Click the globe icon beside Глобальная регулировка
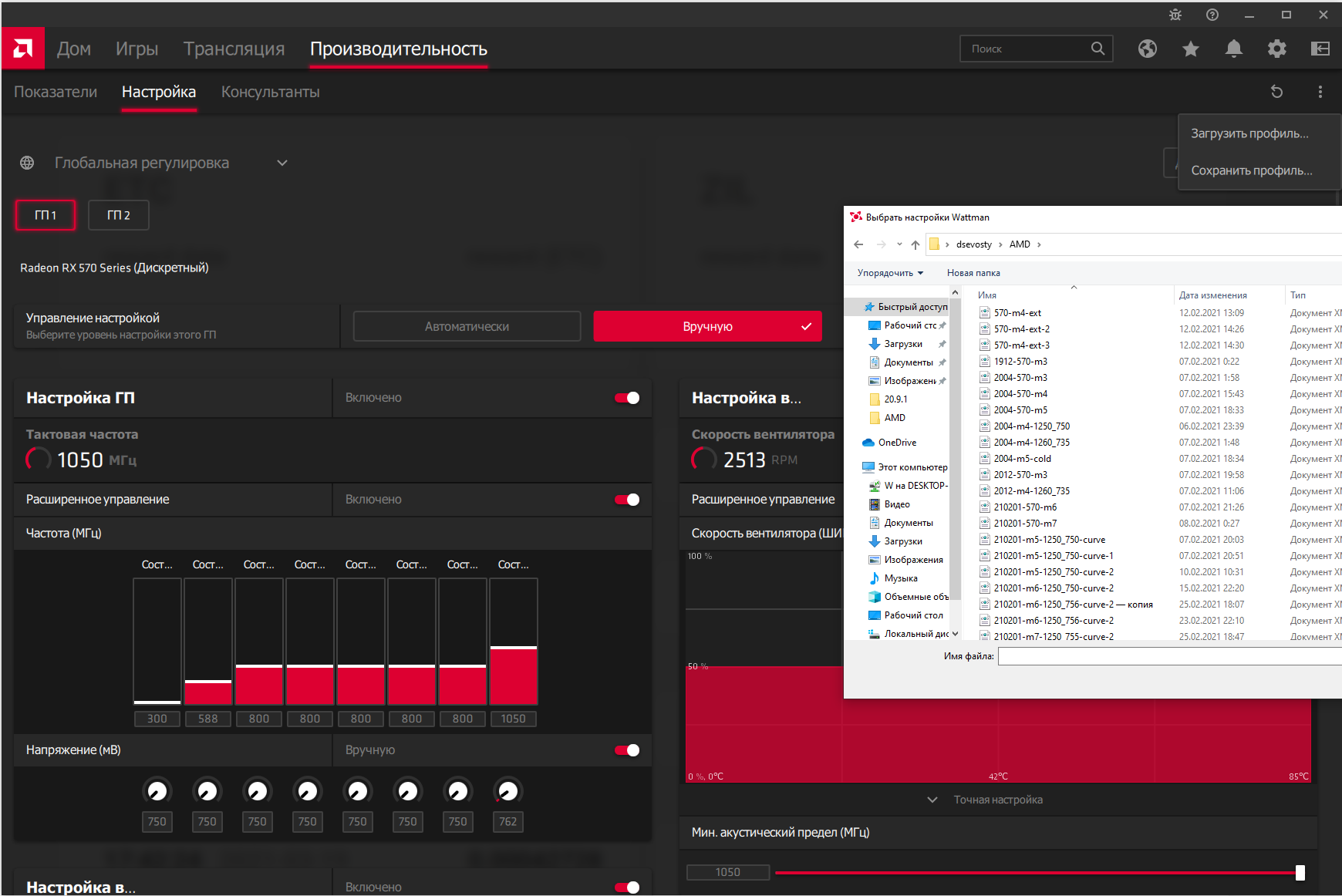This screenshot has height=896, width=1342. tap(27, 163)
